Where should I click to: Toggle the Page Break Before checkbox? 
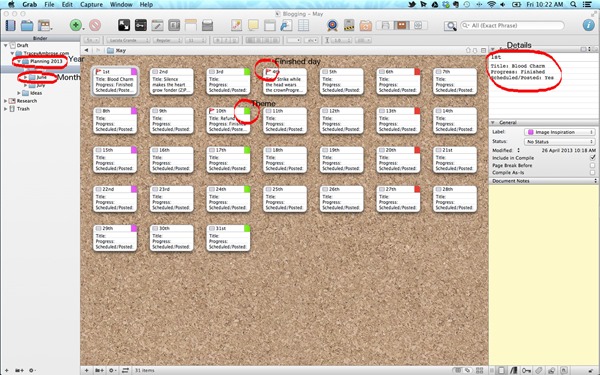pyautogui.click(x=593, y=165)
